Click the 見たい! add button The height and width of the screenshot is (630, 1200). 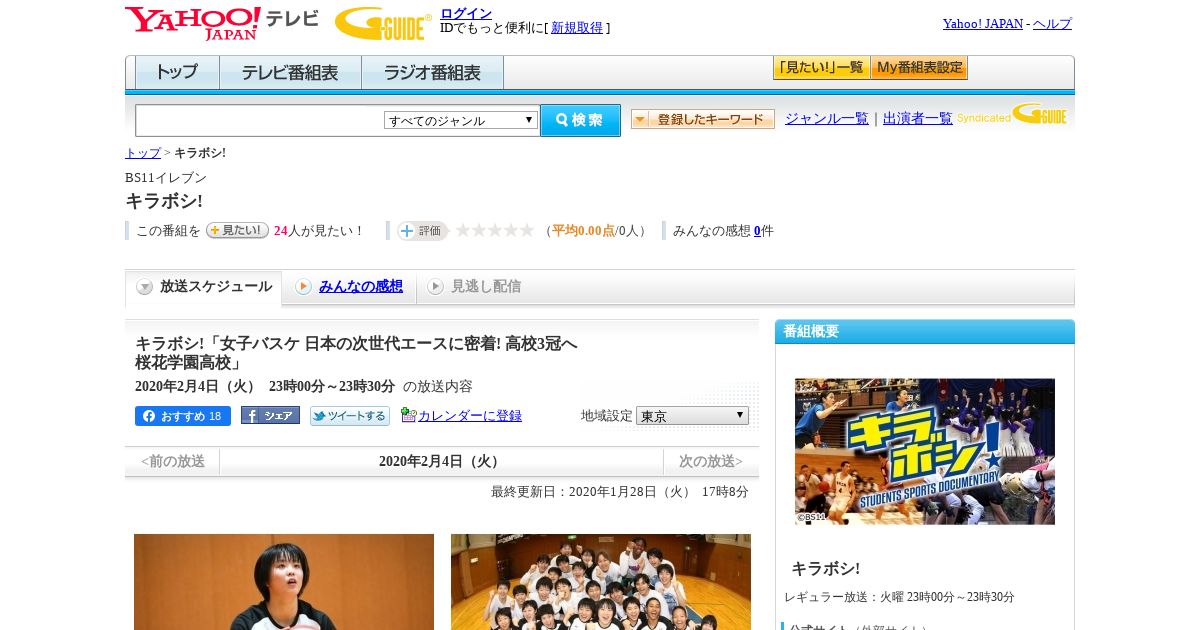tap(237, 230)
